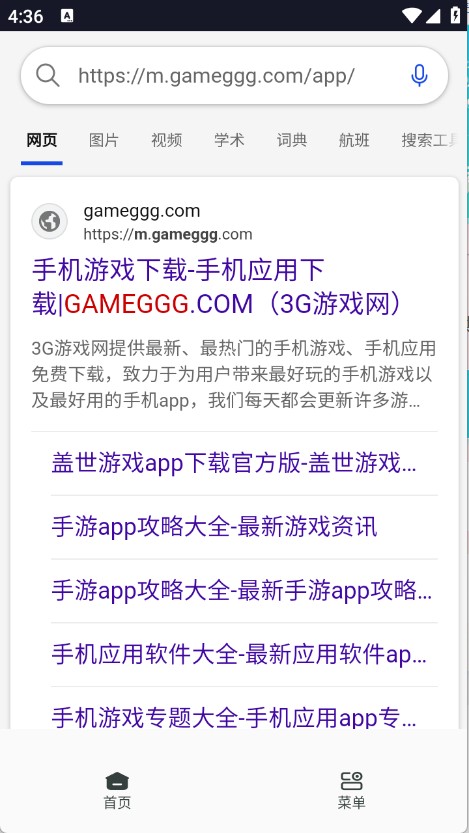Click the gameggg.com site name
Screen dimensions: 469x833
coord(142,211)
